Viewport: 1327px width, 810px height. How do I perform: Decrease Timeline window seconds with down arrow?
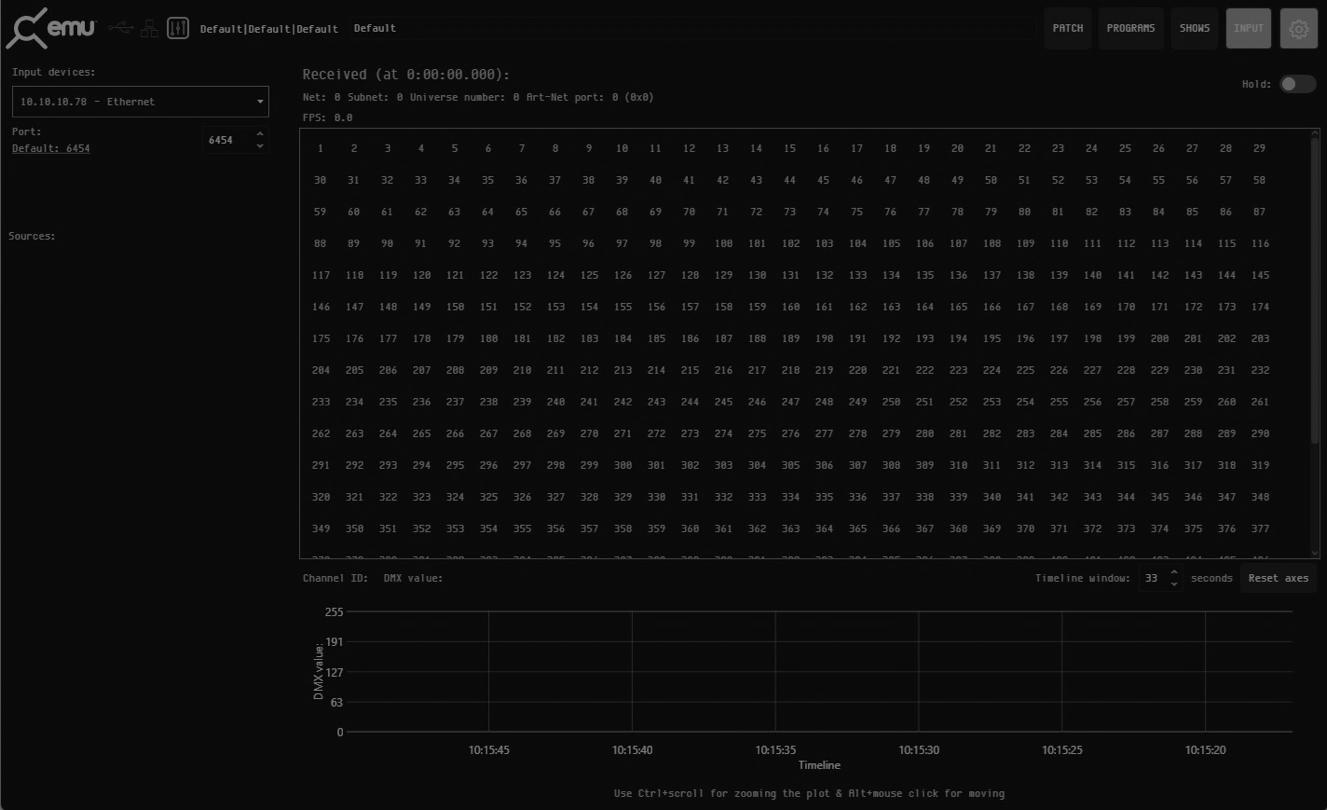coord(1174,584)
